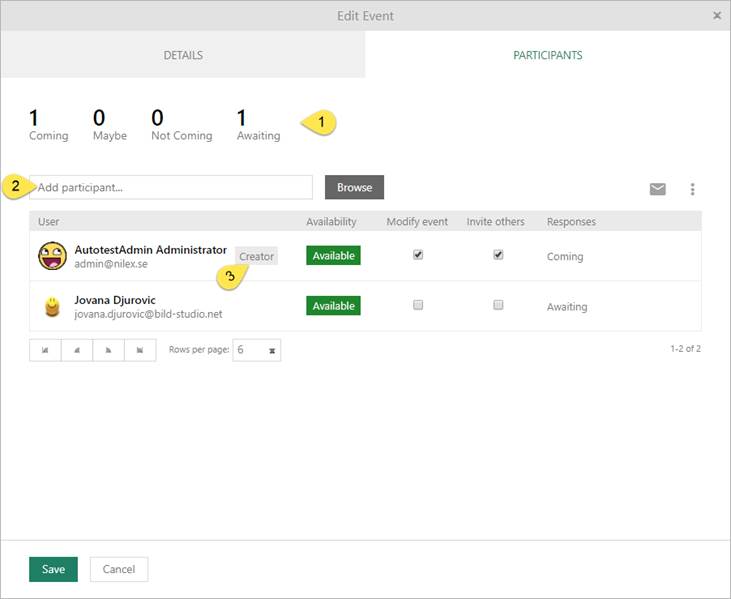Click AutotestAdmin Administrator's emoji avatar
Screen dimensions: 731x599
click(x=52, y=256)
